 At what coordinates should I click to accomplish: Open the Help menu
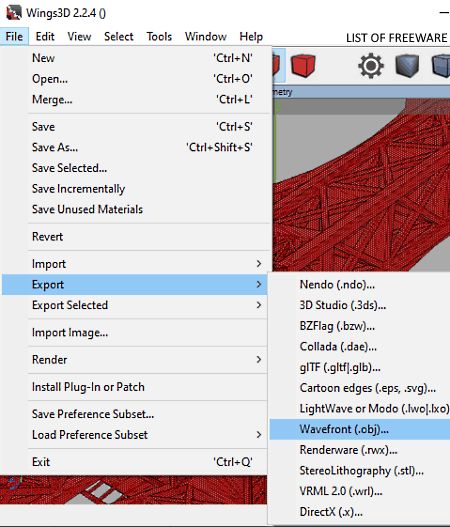tap(251, 36)
